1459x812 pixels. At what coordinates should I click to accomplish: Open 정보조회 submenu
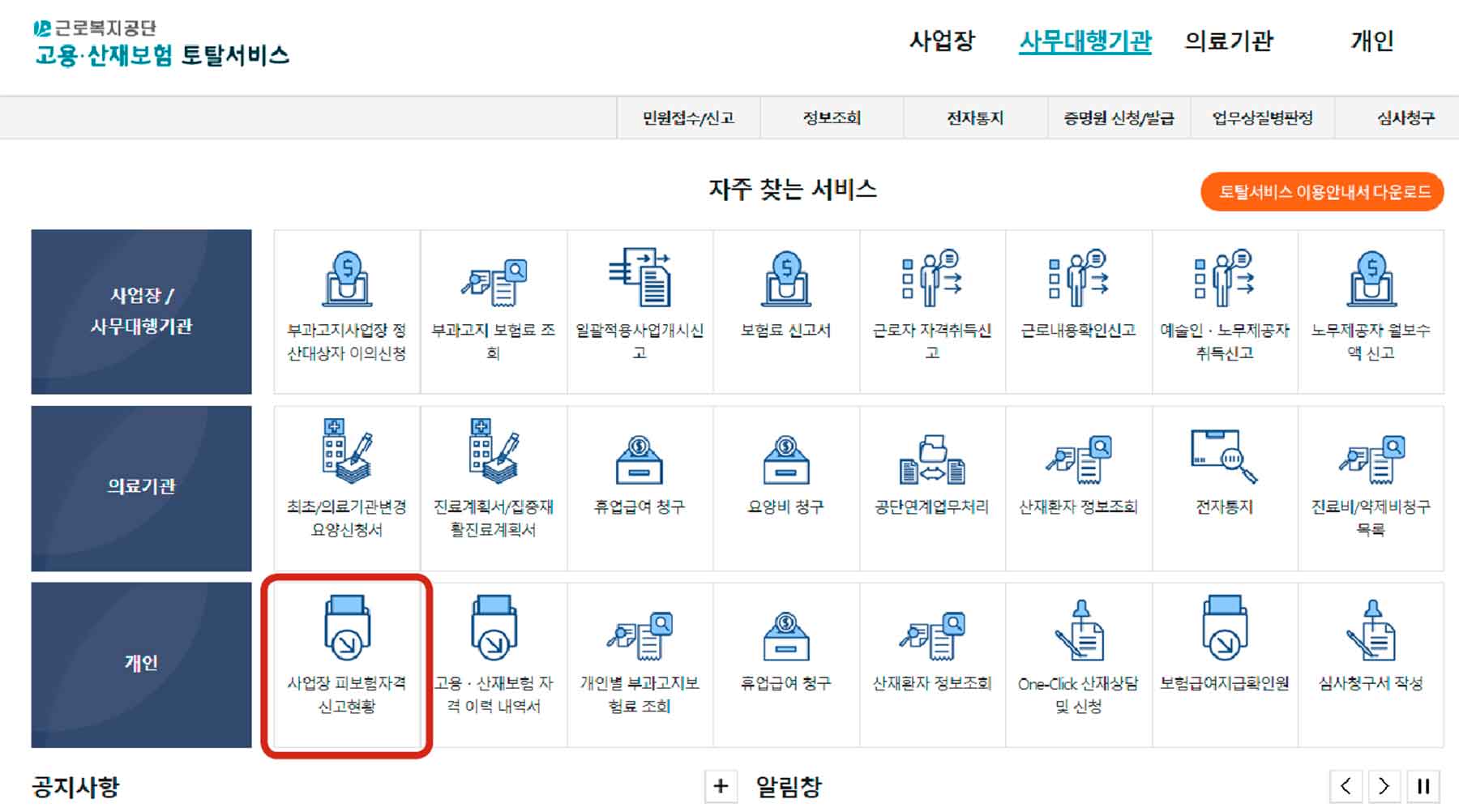tap(832, 118)
